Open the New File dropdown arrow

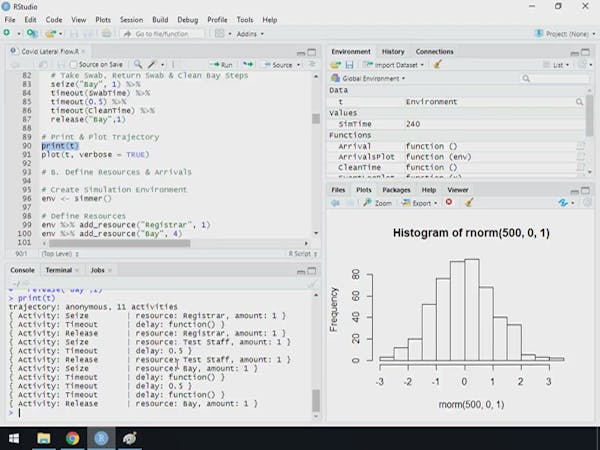[19, 34]
